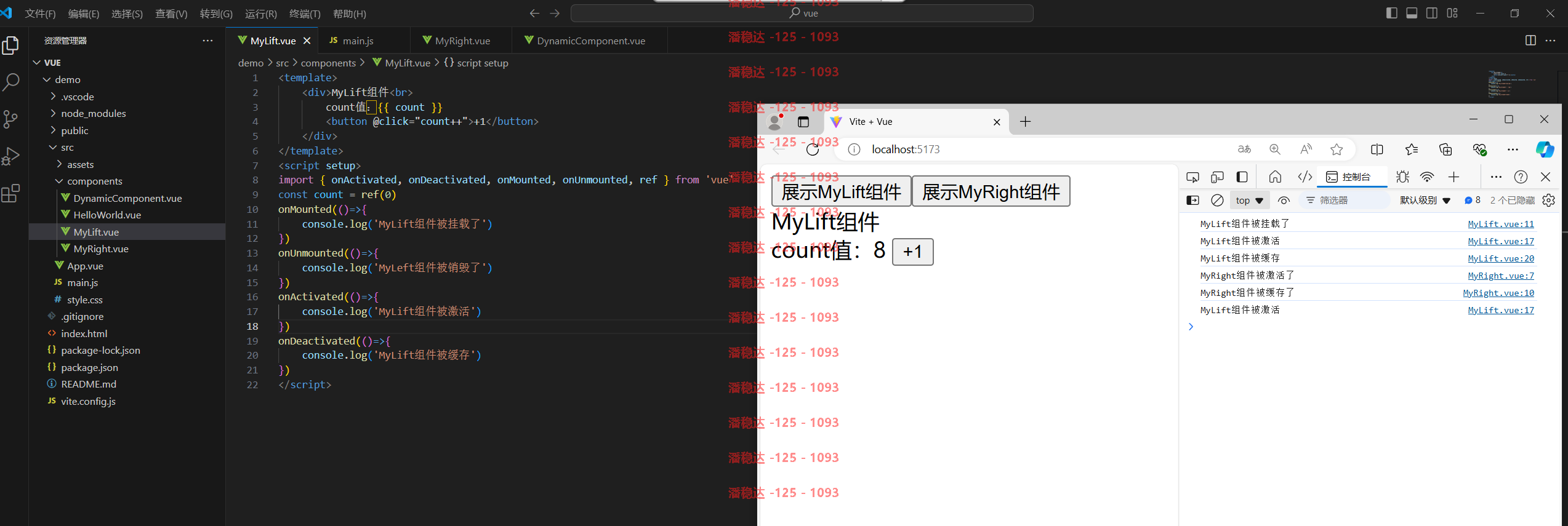The image size is (1568, 526).
Task: Open MyLift.vue:11 source link
Action: pos(1500,224)
